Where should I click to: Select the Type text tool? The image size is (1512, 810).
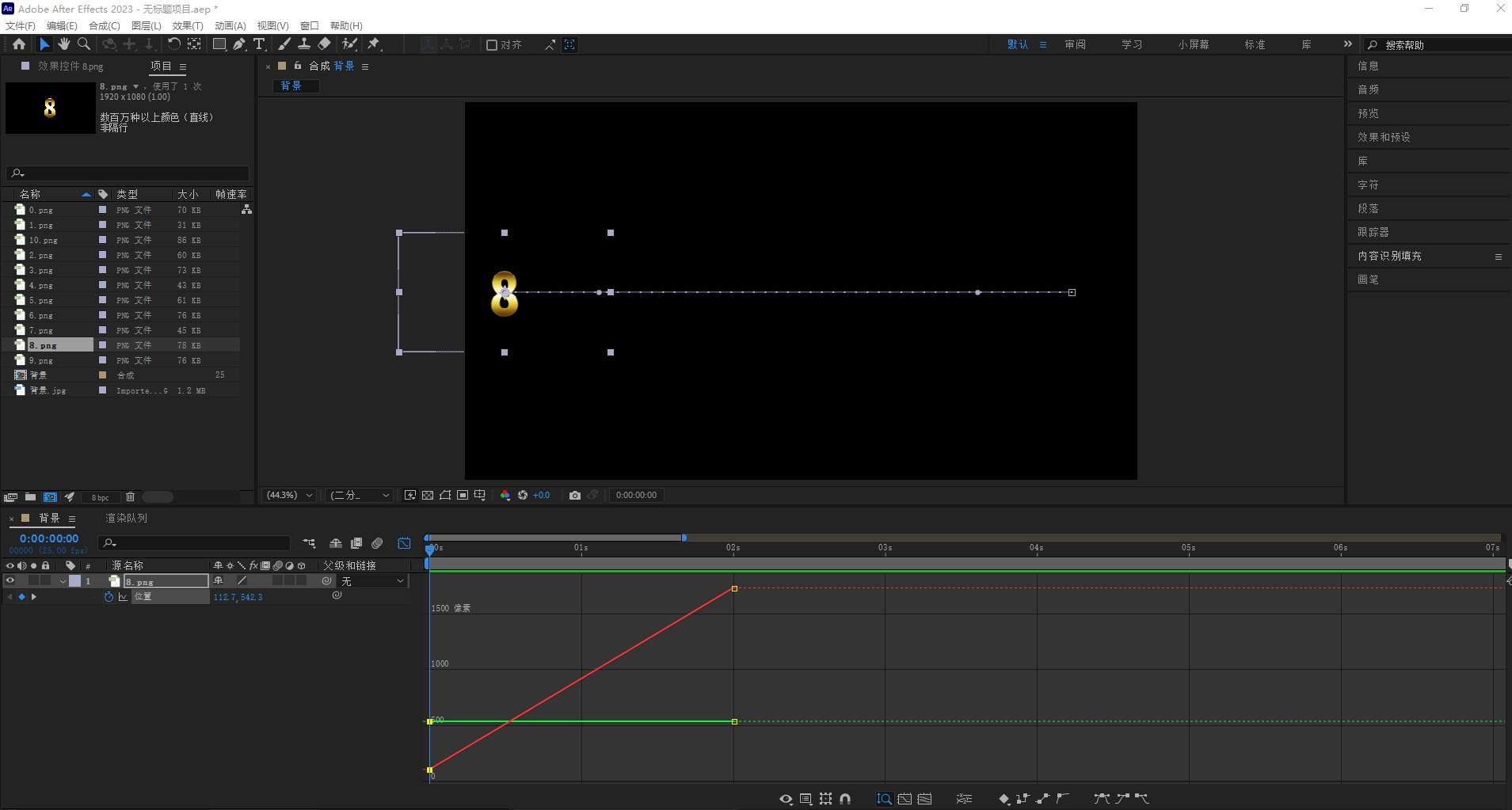[x=259, y=44]
